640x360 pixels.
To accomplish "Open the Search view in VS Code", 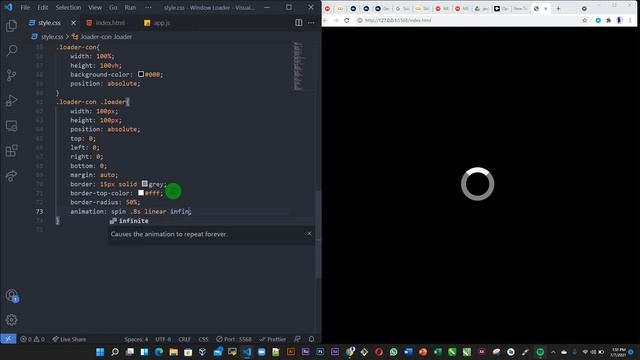I will [11, 51].
